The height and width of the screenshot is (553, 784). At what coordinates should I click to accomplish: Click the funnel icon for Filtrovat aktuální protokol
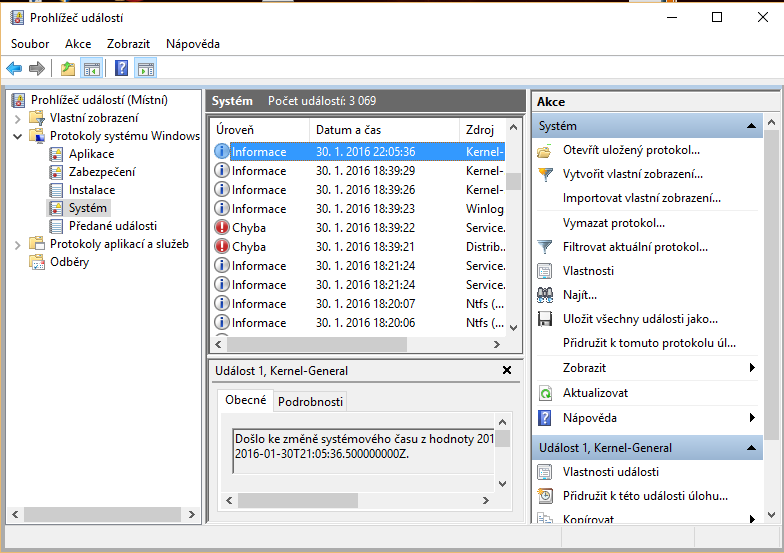click(545, 247)
